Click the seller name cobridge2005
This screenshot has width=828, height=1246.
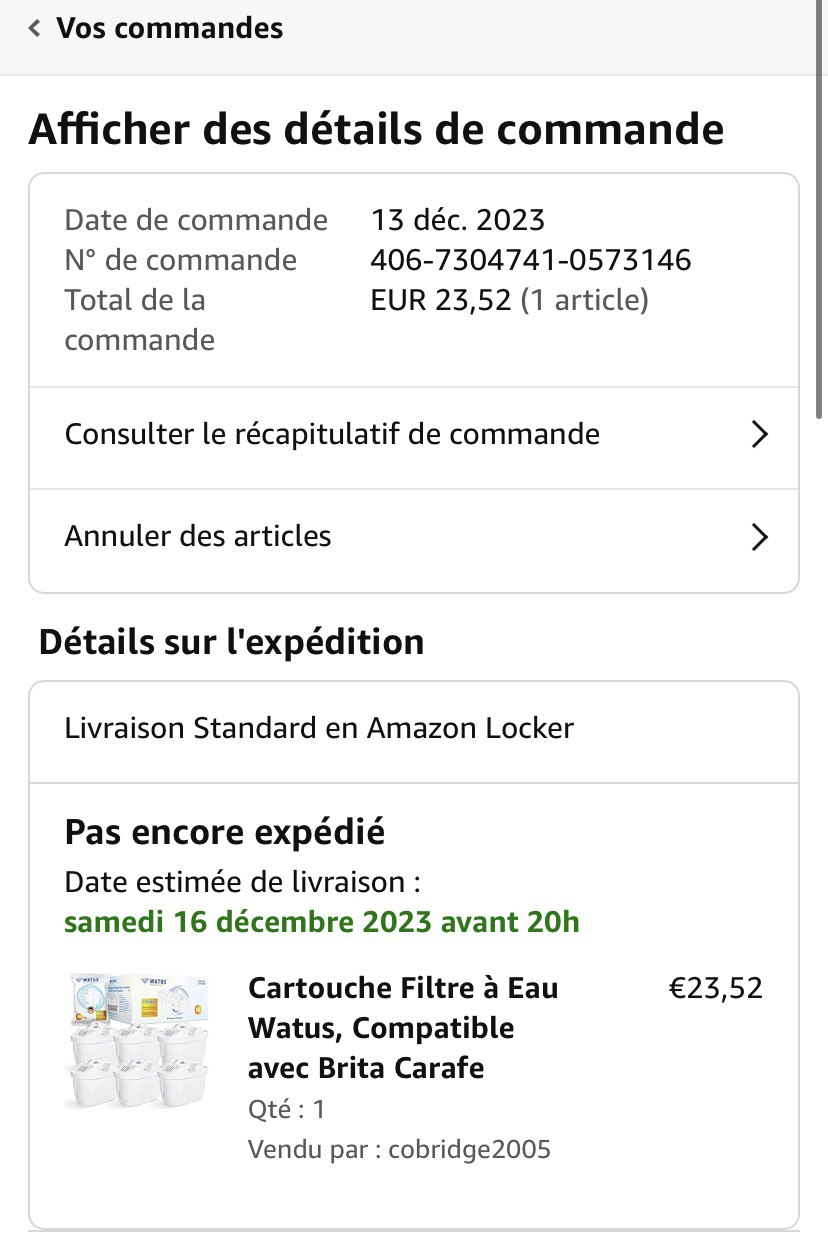click(x=469, y=1150)
